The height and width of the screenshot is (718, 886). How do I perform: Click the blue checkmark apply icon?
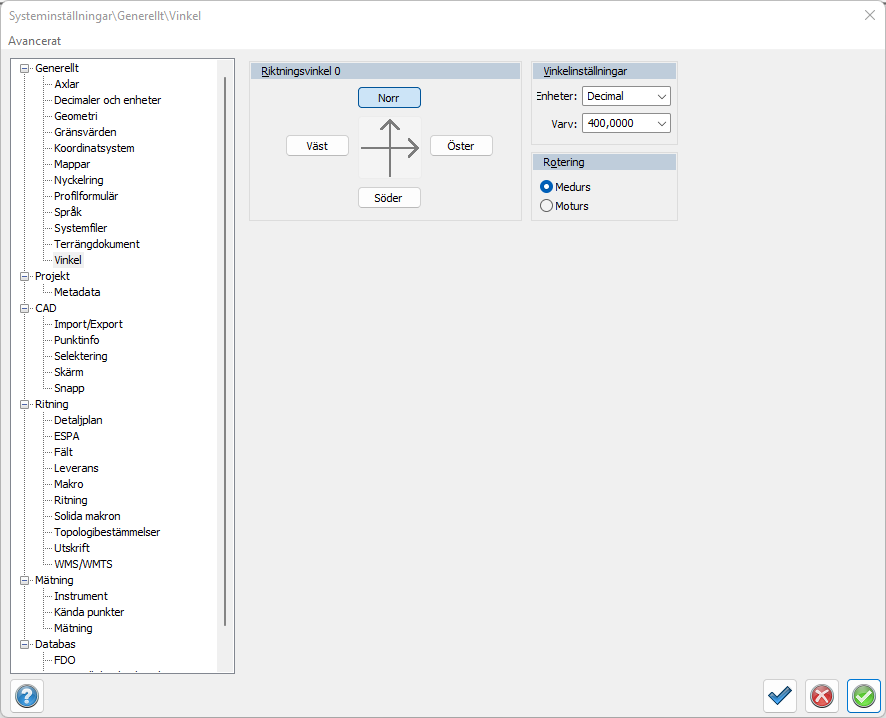[x=780, y=696]
